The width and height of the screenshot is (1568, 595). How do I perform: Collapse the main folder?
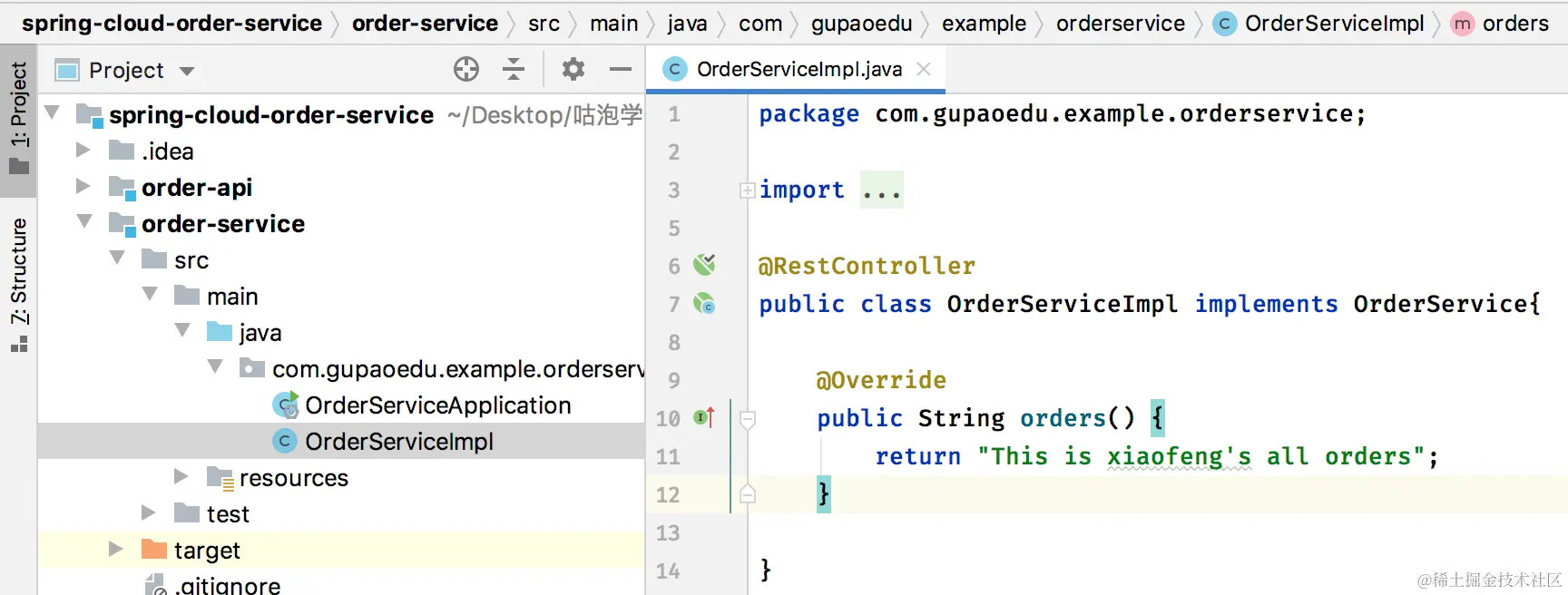point(150,294)
